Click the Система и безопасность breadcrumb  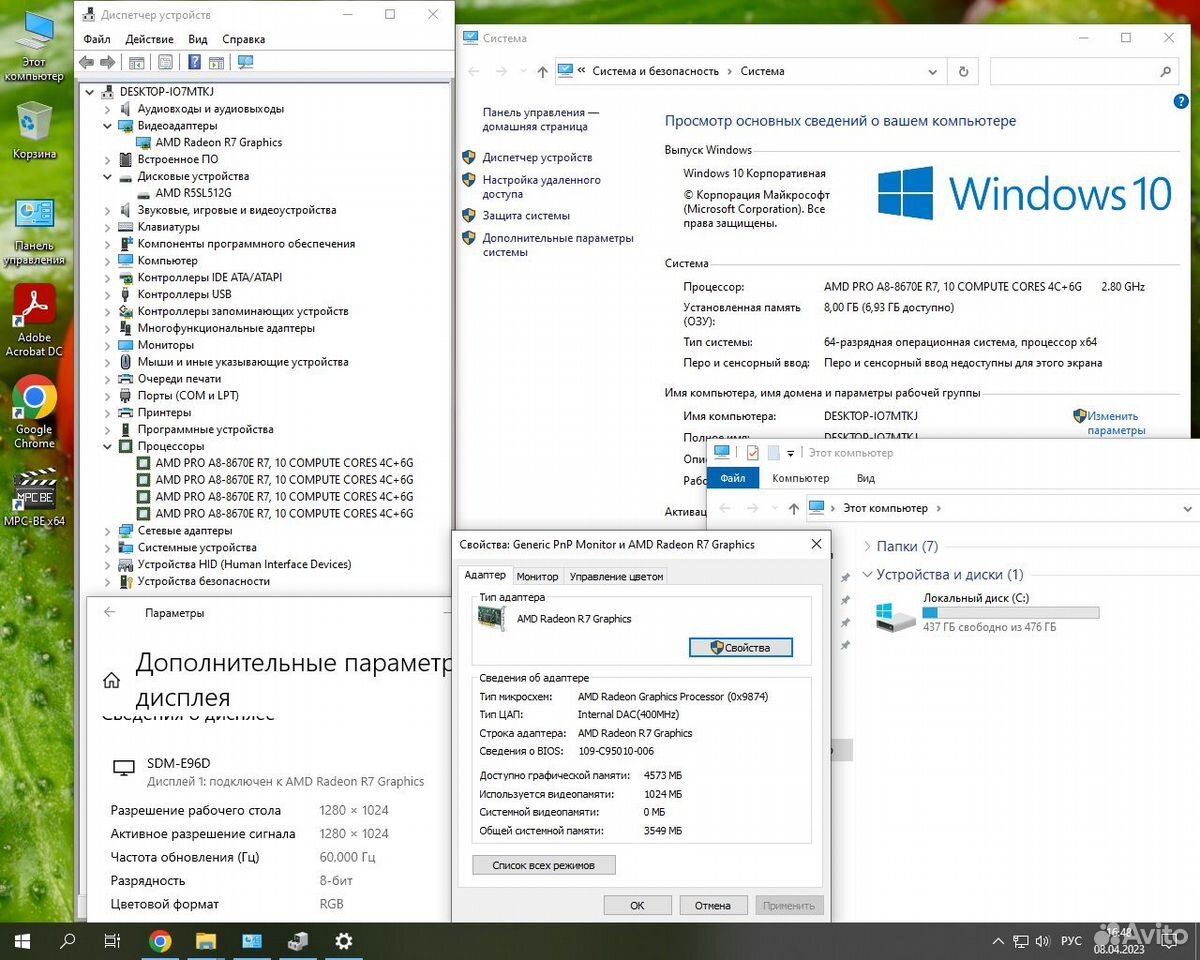pyautogui.click(x=655, y=72)
